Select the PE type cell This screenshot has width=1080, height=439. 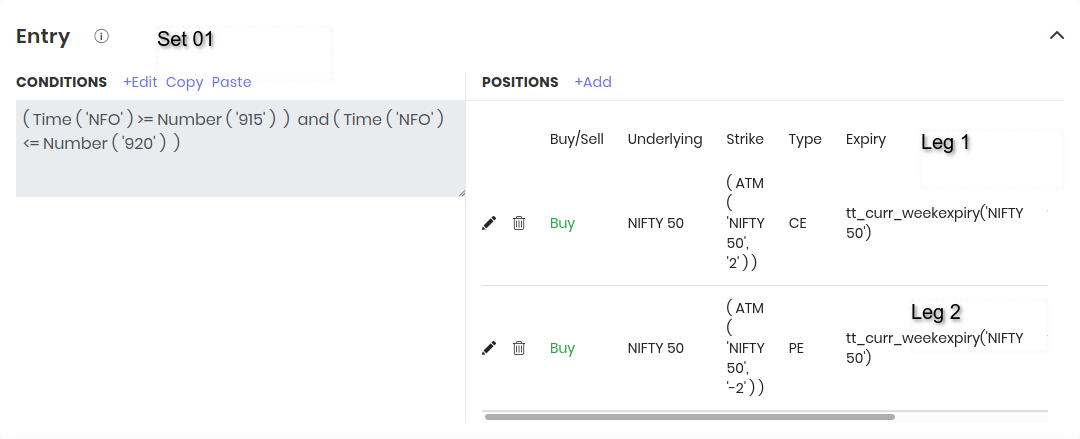(796, 348)
